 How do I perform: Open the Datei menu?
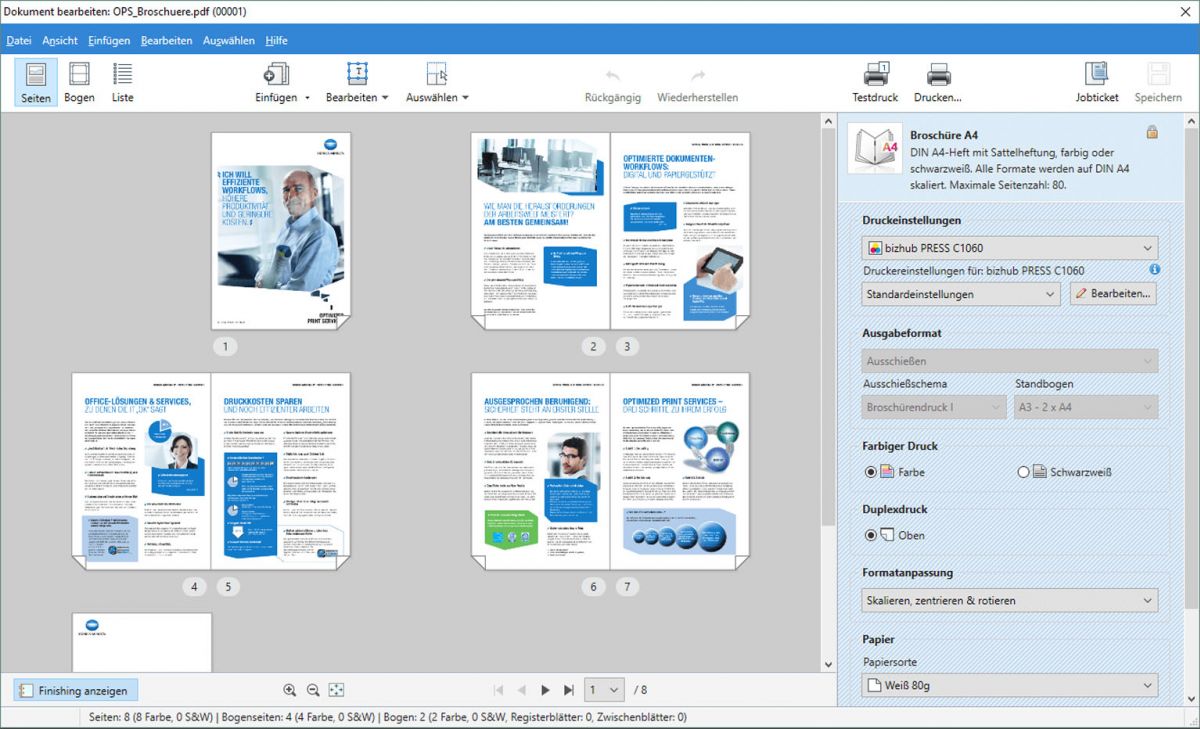click(x=18, y=40)
